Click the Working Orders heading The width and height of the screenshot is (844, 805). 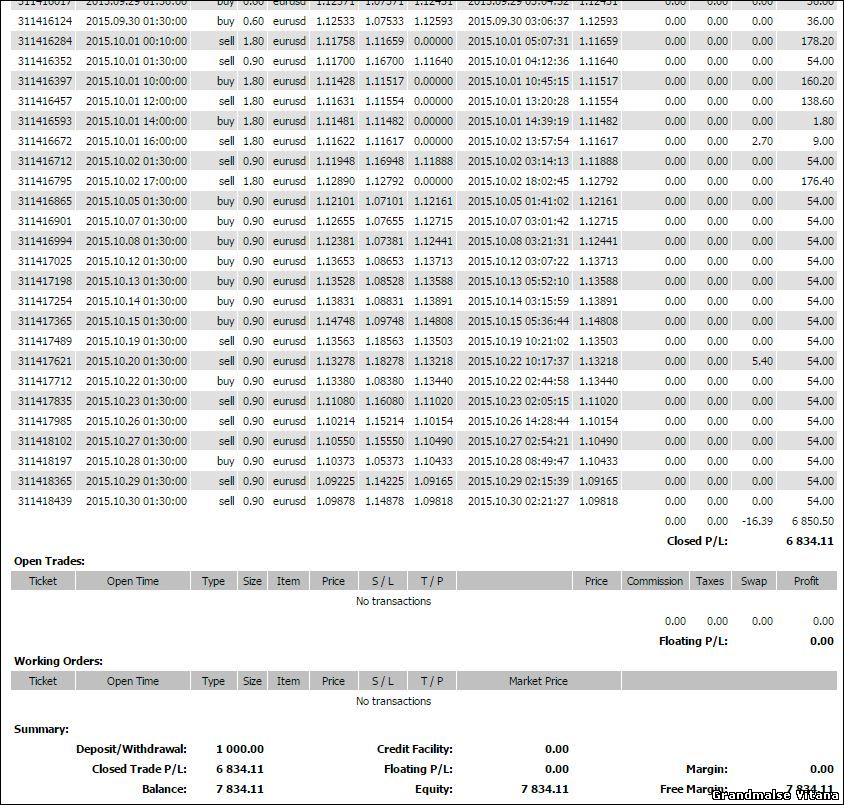tap(58, 661)
